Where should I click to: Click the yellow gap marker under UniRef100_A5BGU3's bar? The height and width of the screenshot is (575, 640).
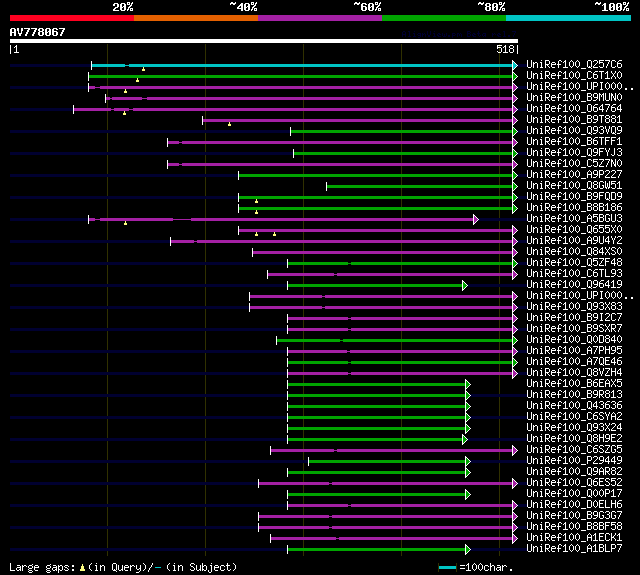click(x=125, y=223)
